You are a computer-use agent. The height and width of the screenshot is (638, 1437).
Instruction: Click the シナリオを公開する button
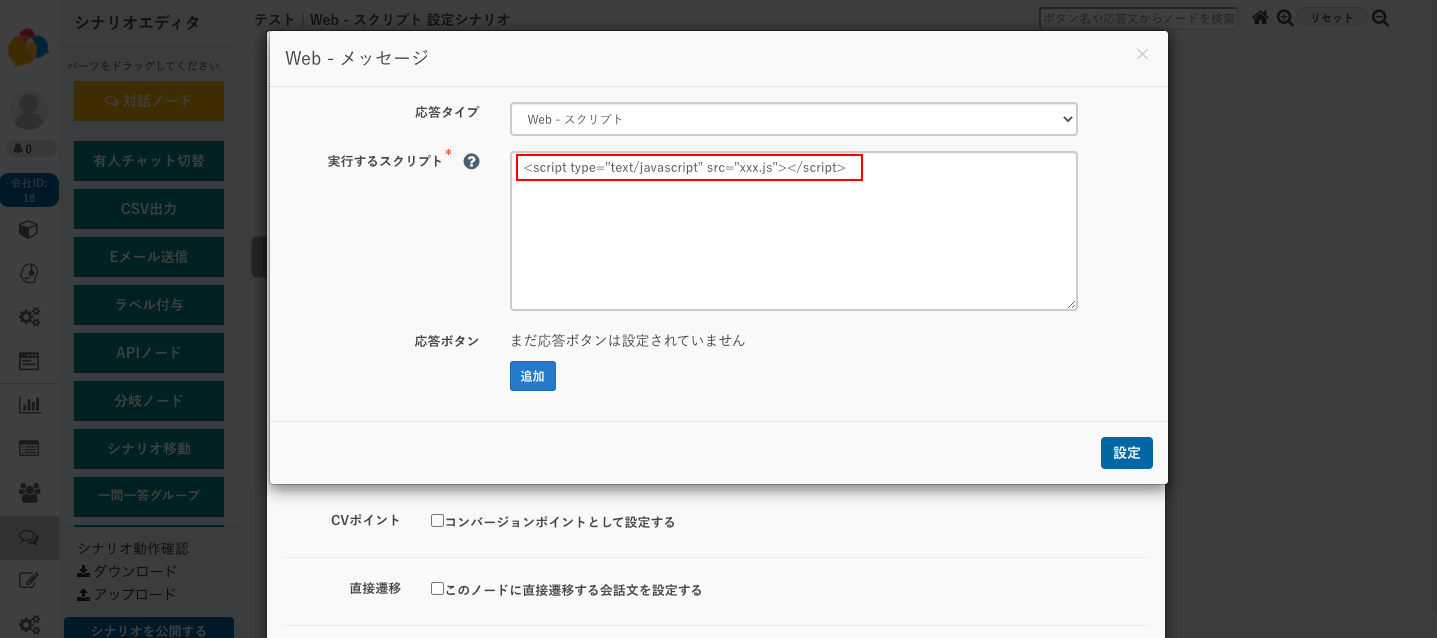click(x=149, y=630)
